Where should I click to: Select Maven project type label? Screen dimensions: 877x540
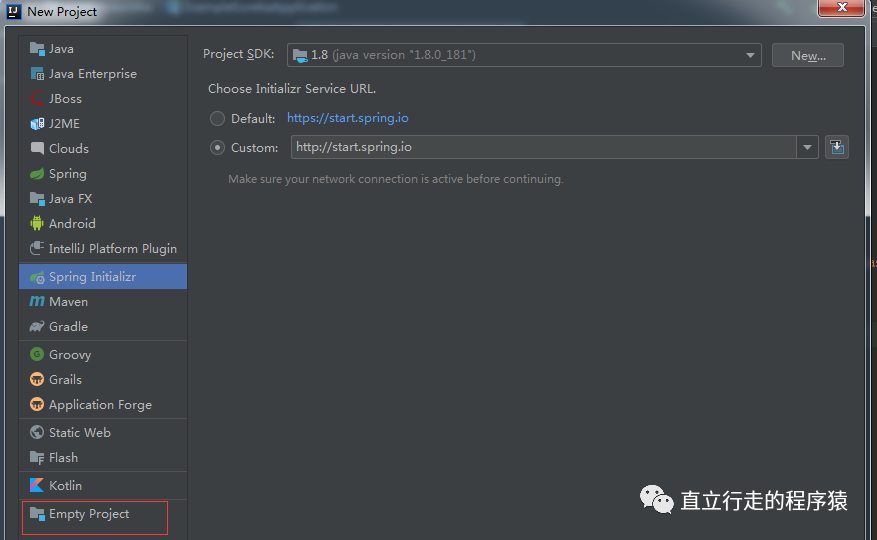pyautogui.click(x=68, y=302)
